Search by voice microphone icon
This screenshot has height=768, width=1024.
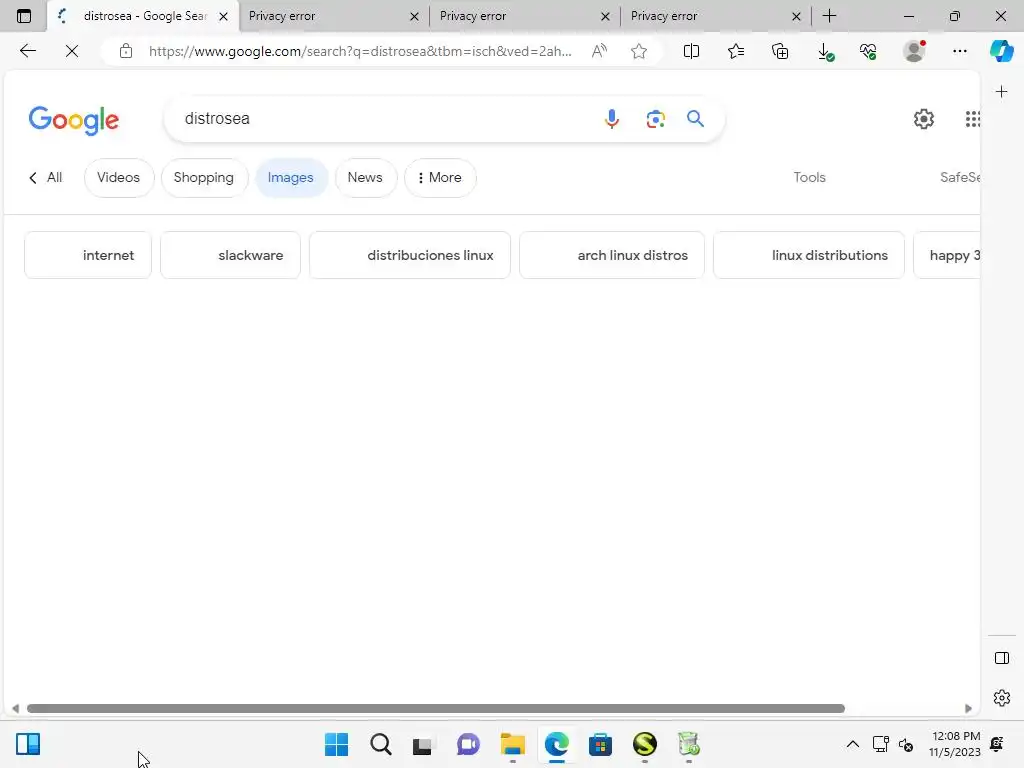(611, 119)
